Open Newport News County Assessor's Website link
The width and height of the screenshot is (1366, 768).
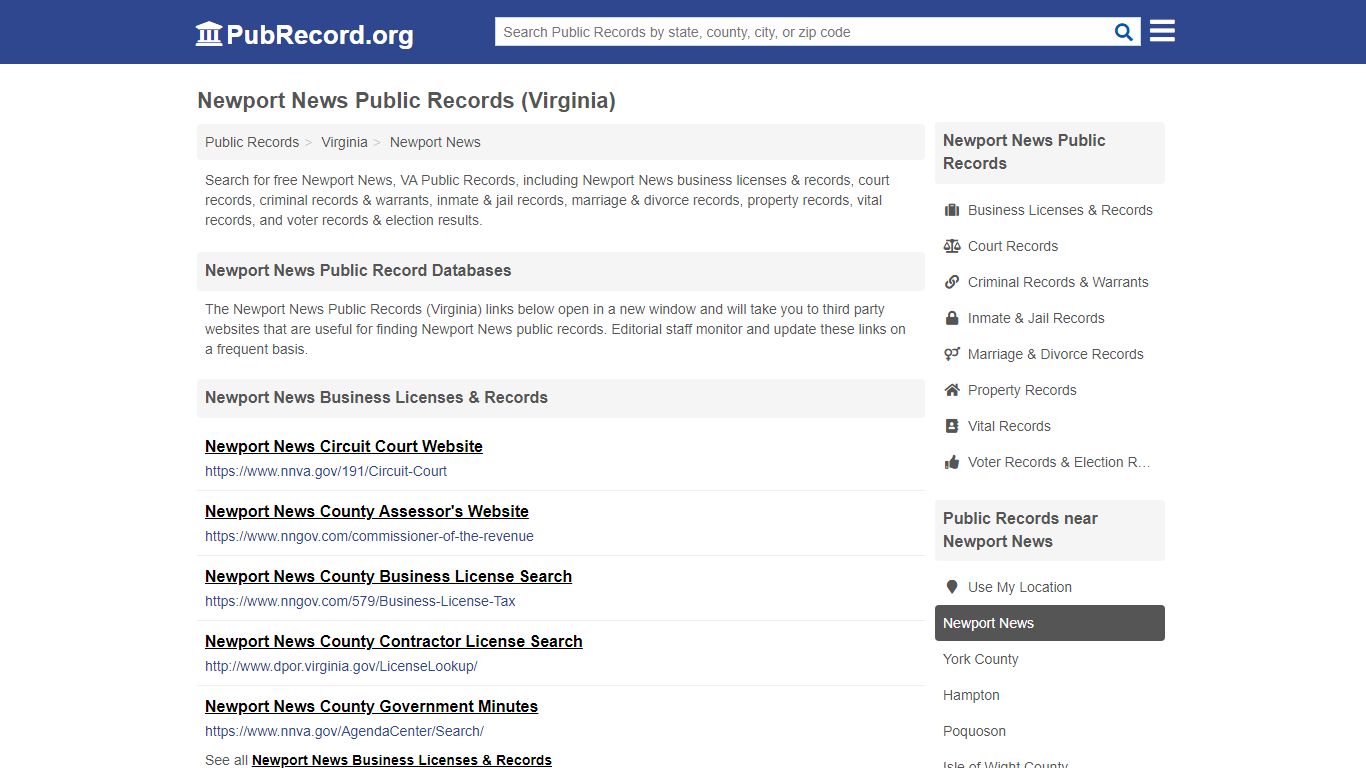[367, 511]
